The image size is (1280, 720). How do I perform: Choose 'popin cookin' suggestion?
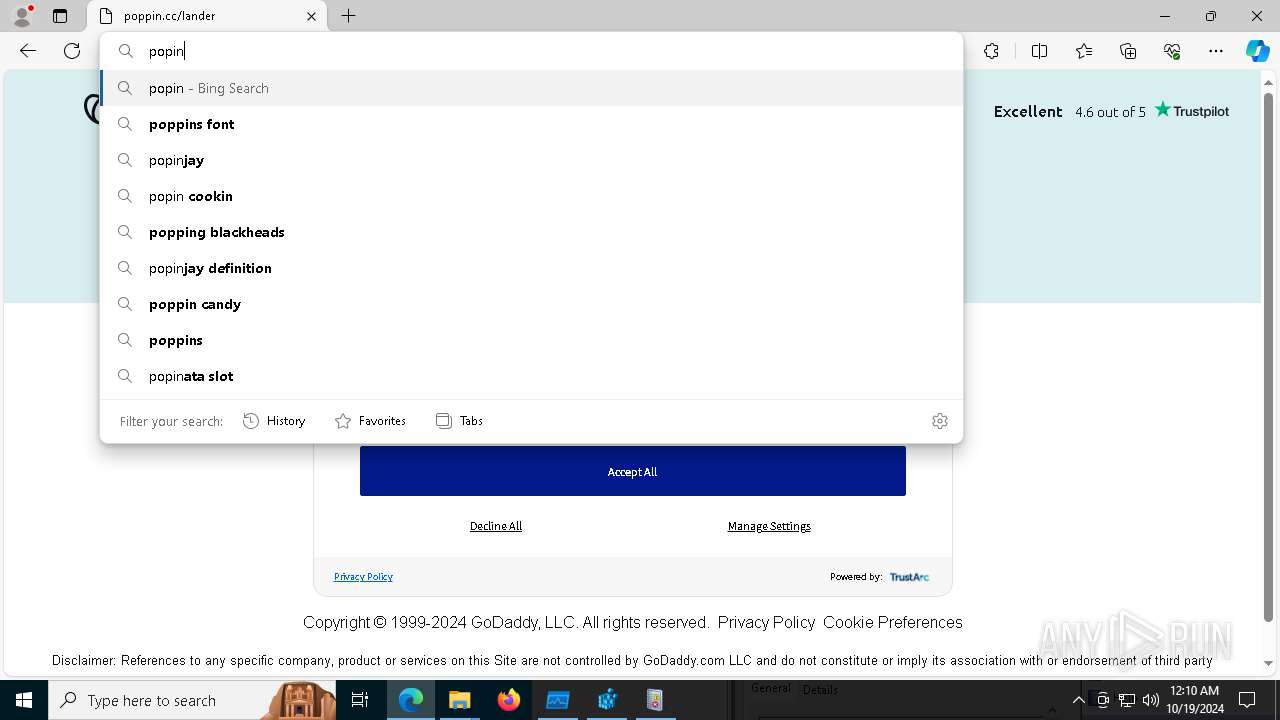pos(532,196)
